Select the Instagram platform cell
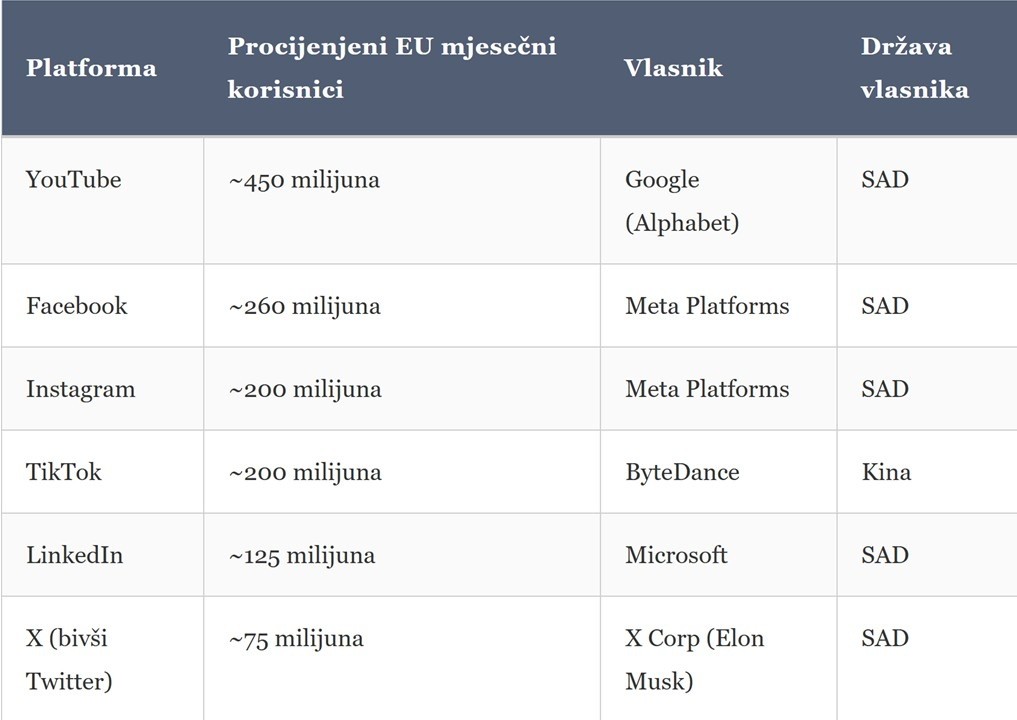Image resolution: width=1017 pixels, height=720 pixels. (x=80, y=389)
